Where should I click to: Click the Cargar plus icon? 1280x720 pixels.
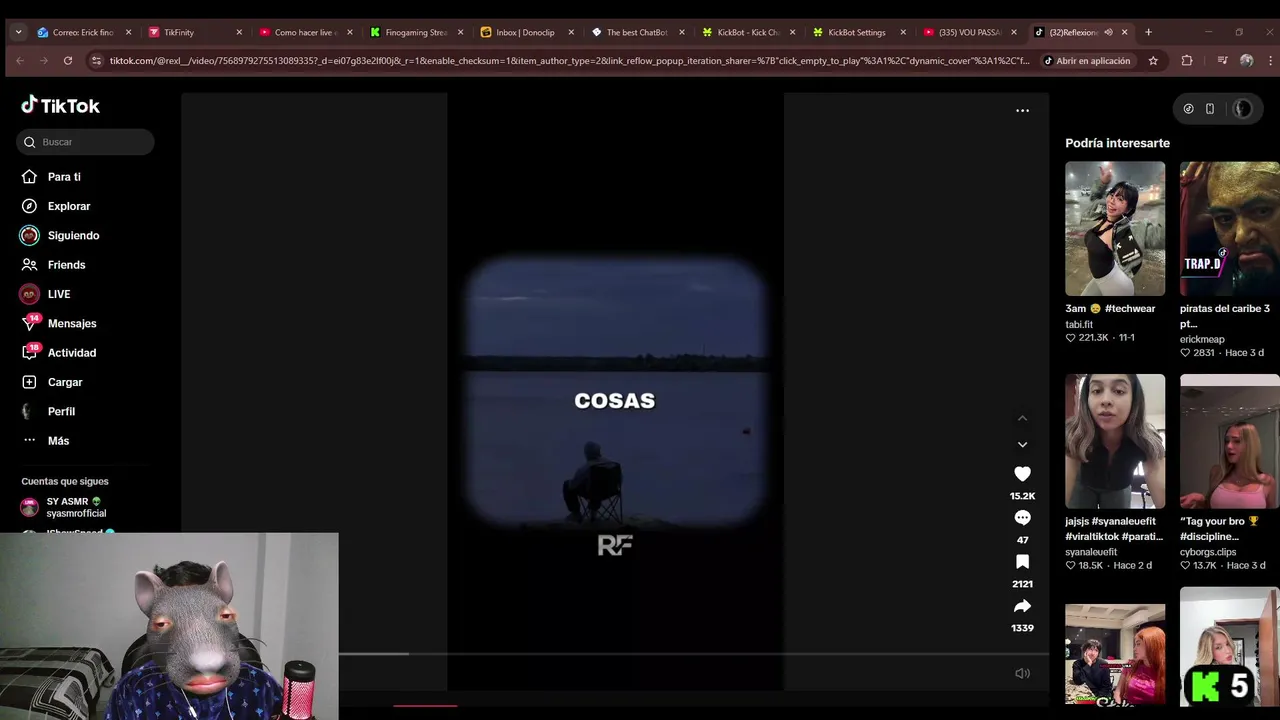pos(29,382)
